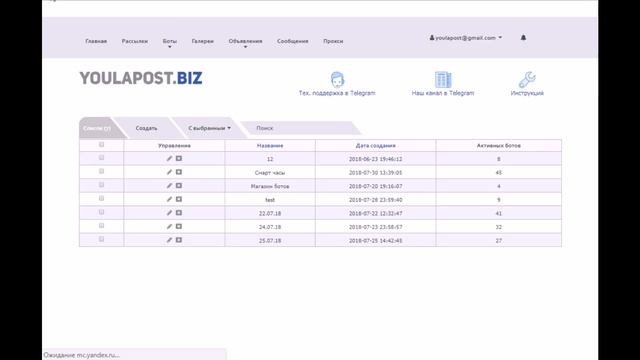Click the list name "22.07.18"
Image resolution: width=640 pixels, height=360 pixels.
[270, 213]
